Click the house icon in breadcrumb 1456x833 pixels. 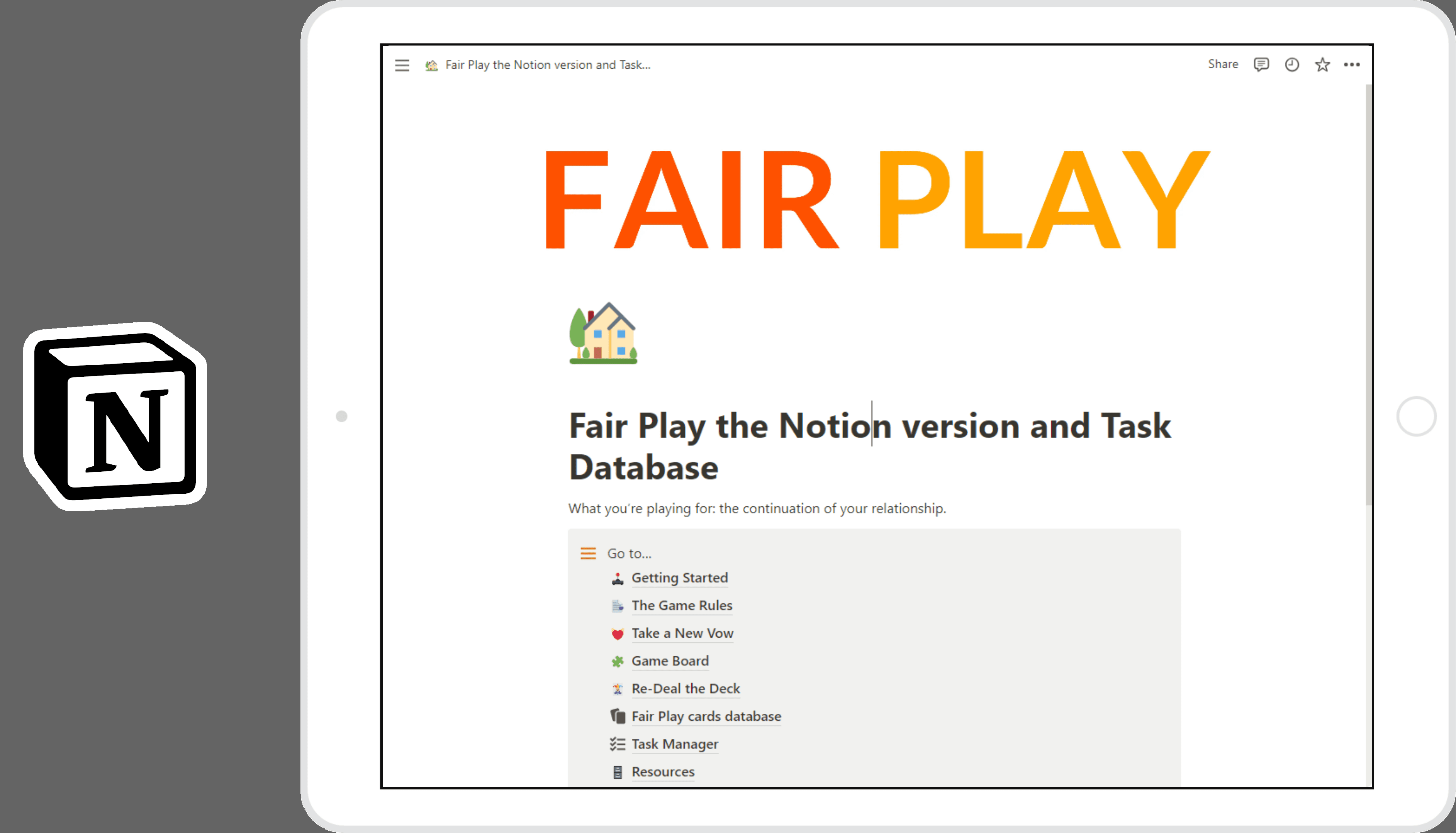(431, 65)
